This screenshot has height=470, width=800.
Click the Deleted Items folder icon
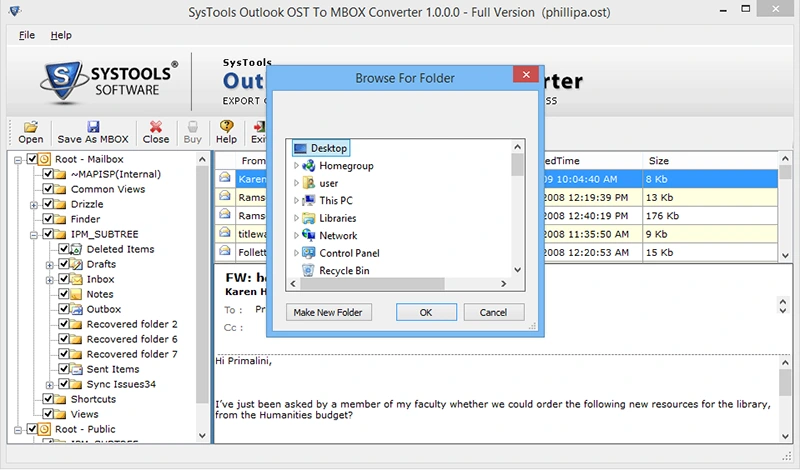point(76,250)
